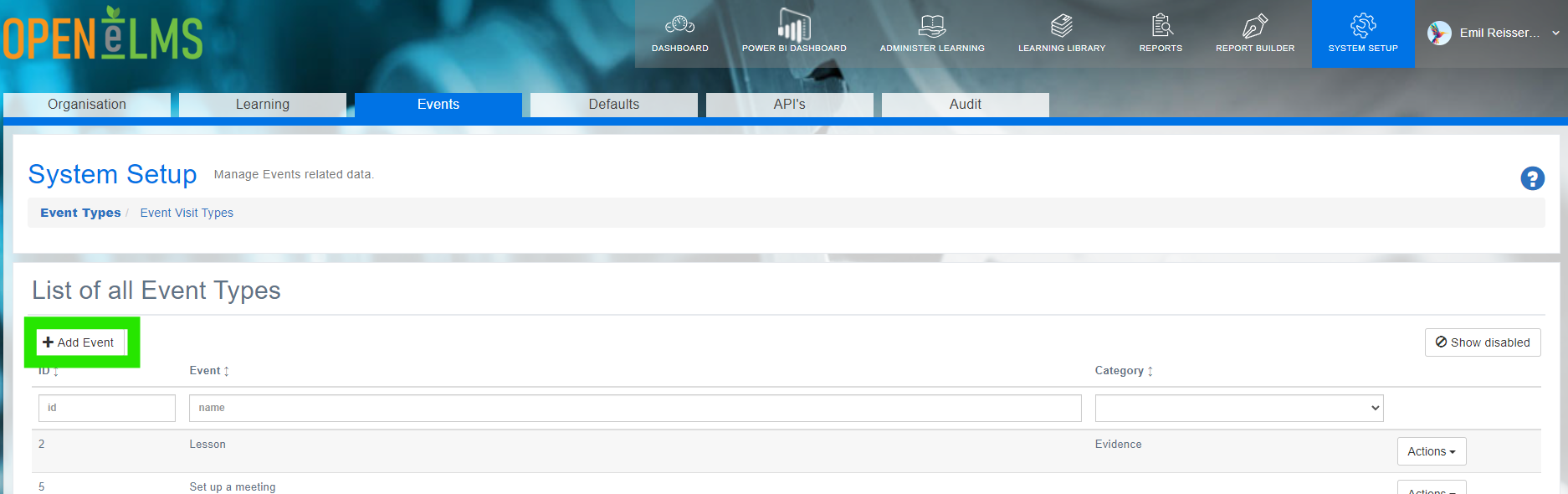Expand the user account menu chevron
Screen dimensions: 1568x494
coord(1555,33)
